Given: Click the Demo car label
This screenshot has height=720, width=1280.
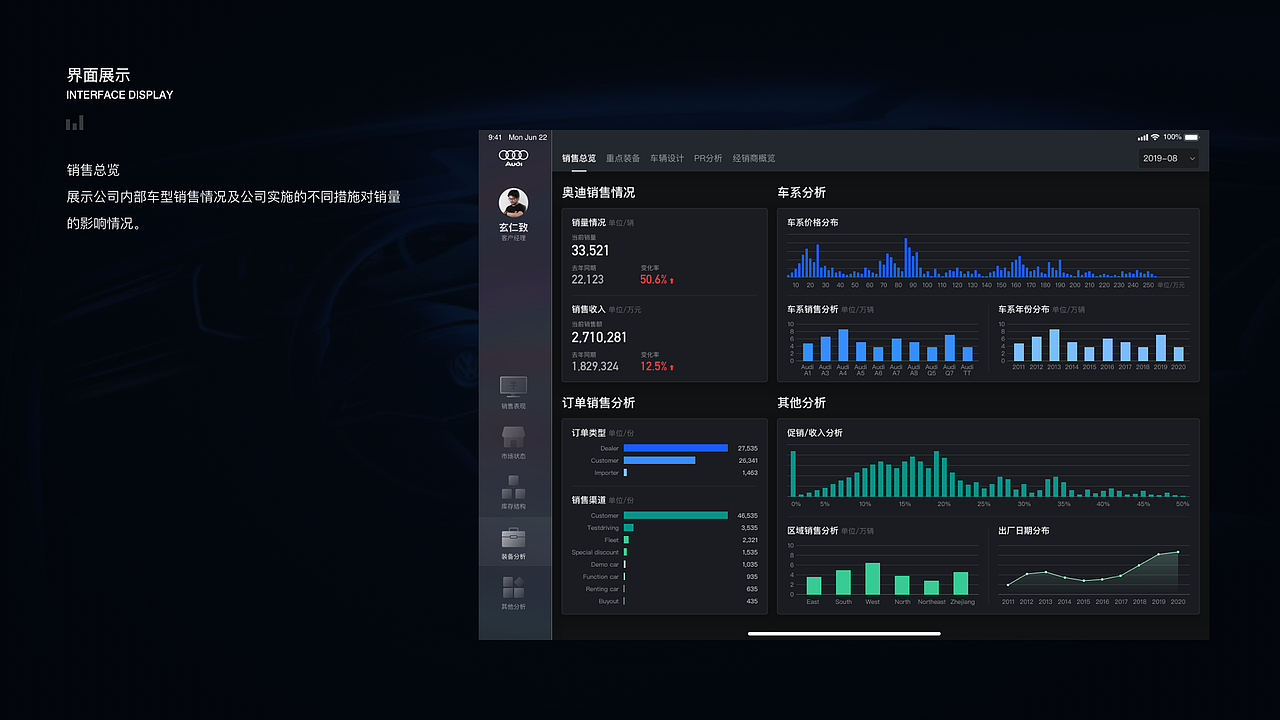Looking at the screenshot, I should pos(605,564).
